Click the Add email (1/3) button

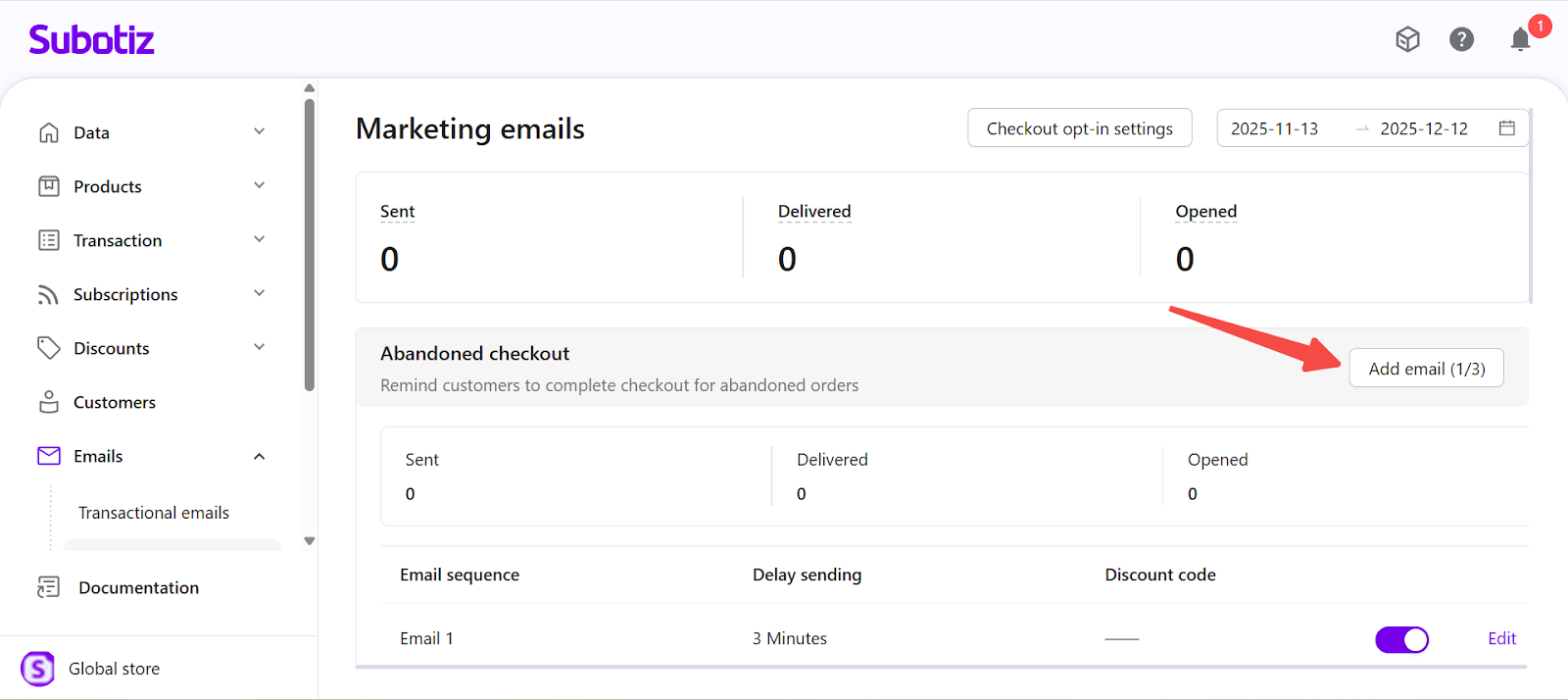click(x=1426, y=369)
